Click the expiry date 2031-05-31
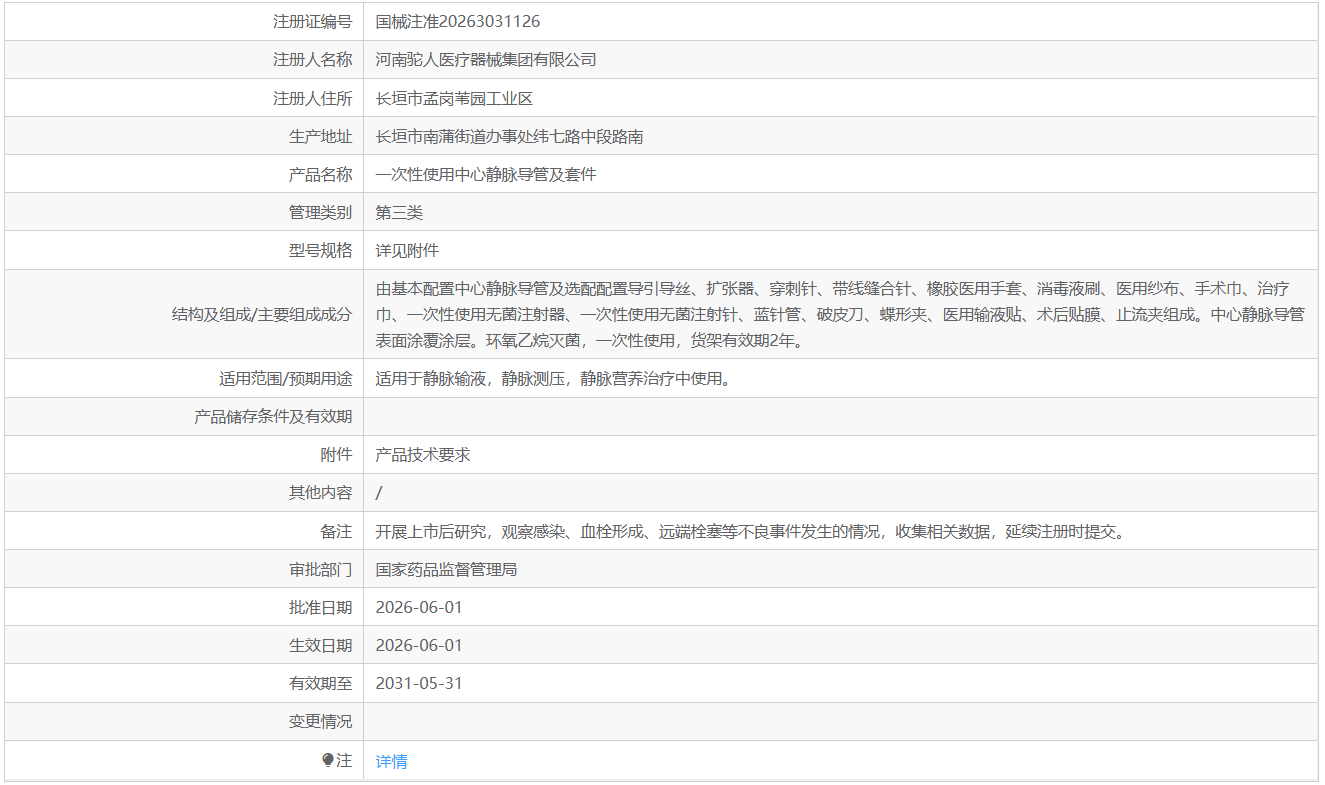Viewport: 1325px width, 785px height. point(419,684)
